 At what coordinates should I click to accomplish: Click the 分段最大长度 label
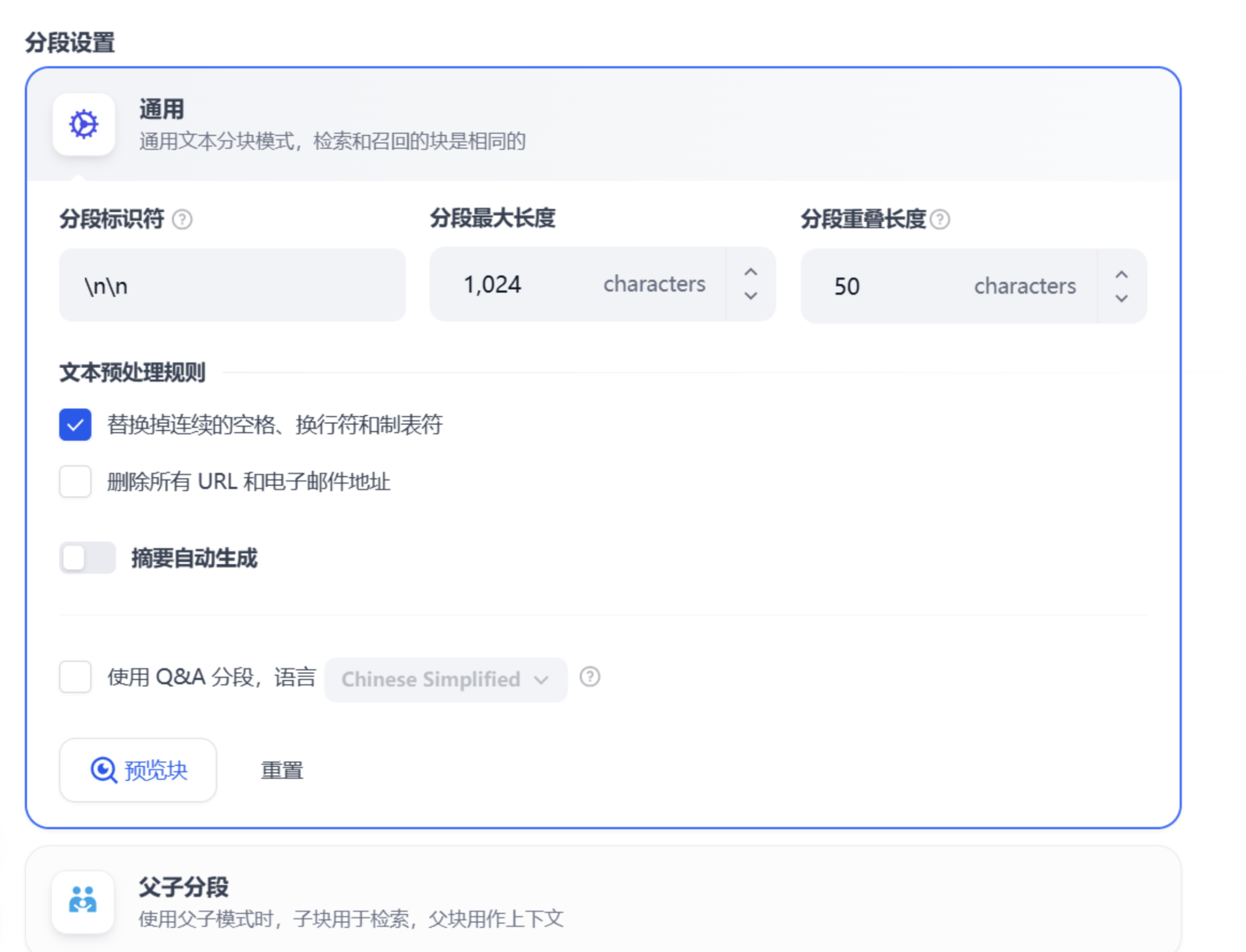493,218
